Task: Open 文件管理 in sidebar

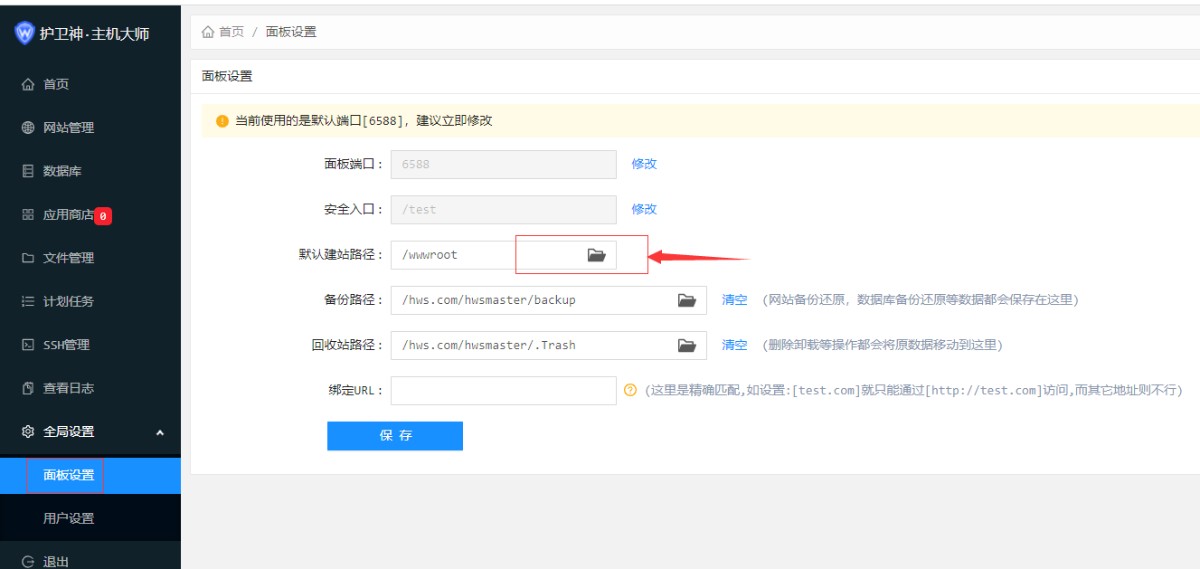Action: click(x=68, y=258)
